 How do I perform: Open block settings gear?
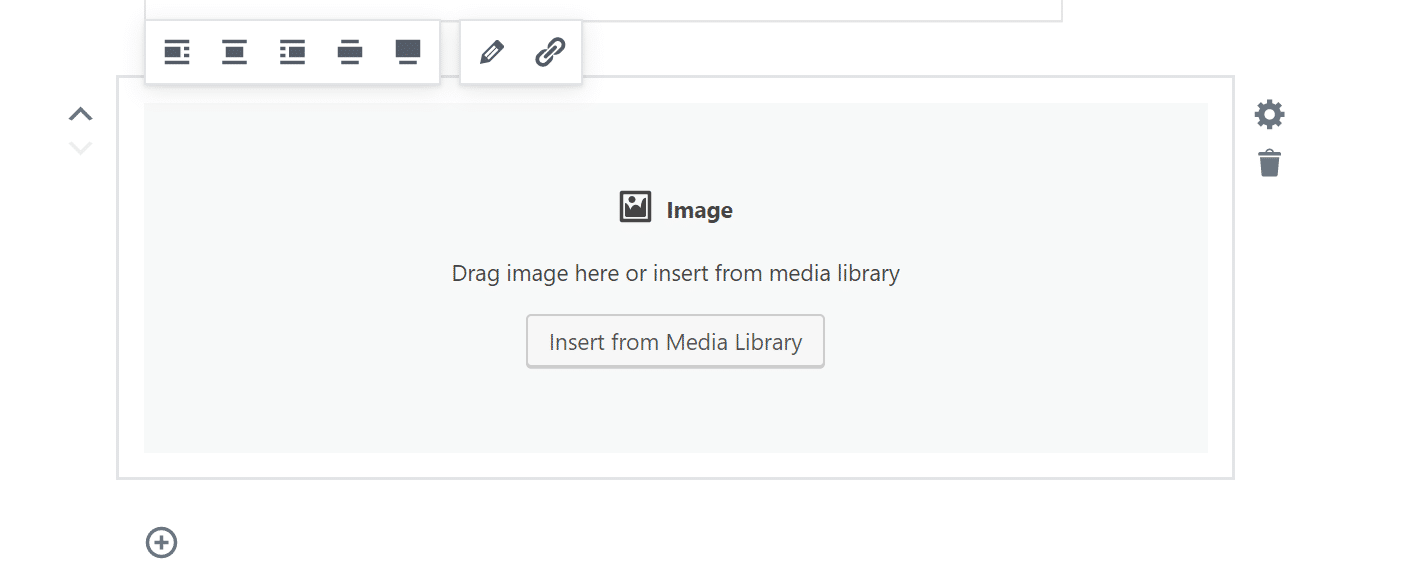coord(1269,114)
